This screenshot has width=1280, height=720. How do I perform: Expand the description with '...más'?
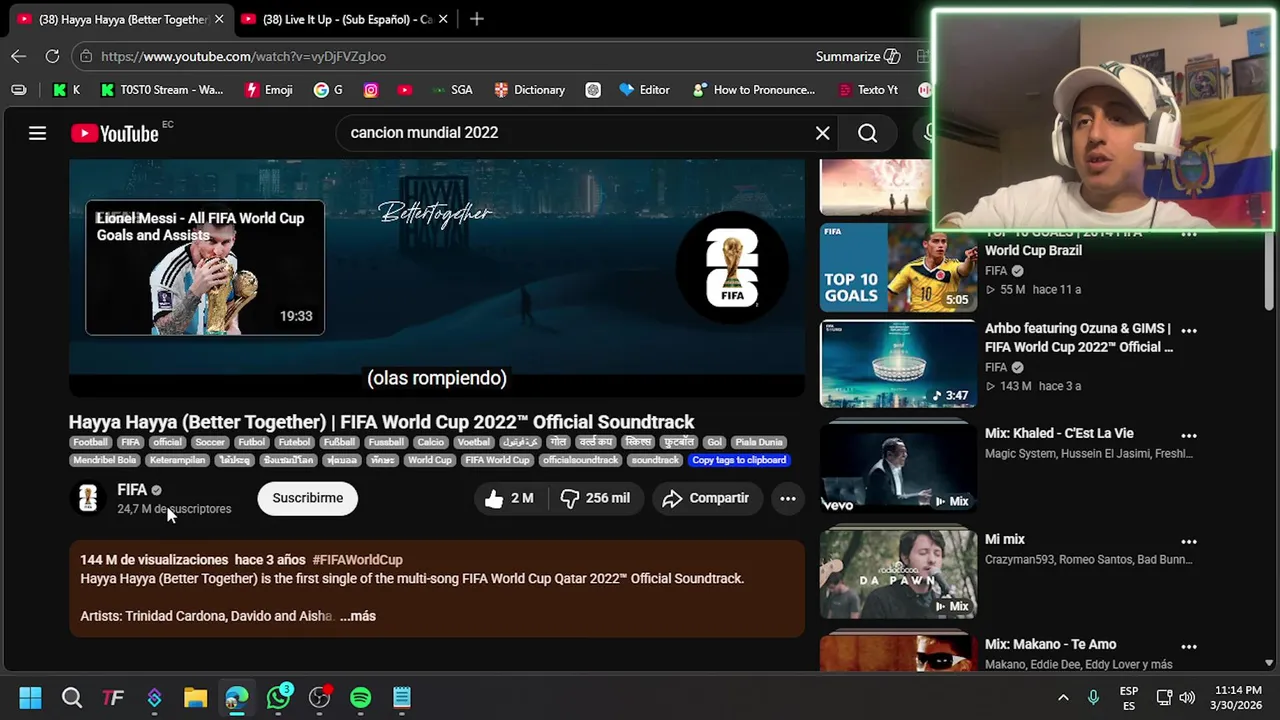(357, 616)
